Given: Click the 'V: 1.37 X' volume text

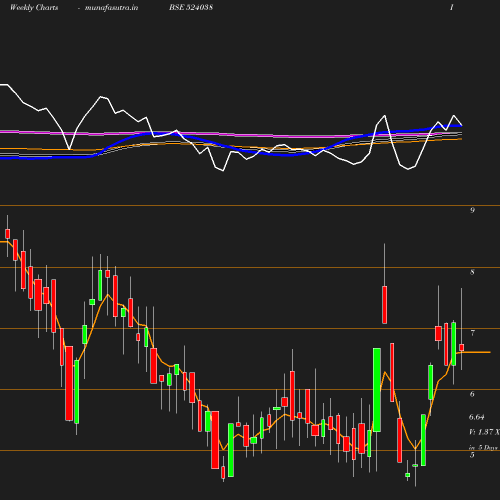Looking at the screenshot, I should coord(484,432).
